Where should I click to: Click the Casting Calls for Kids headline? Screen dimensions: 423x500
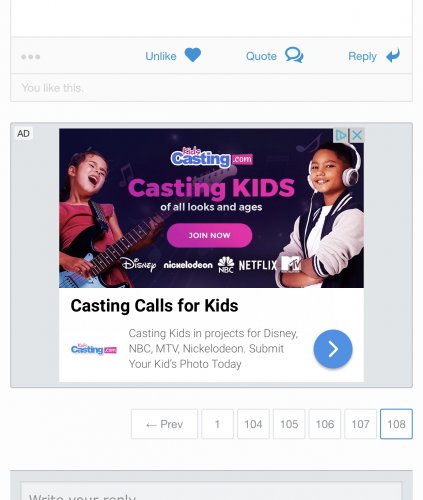[x=154, y=306]
